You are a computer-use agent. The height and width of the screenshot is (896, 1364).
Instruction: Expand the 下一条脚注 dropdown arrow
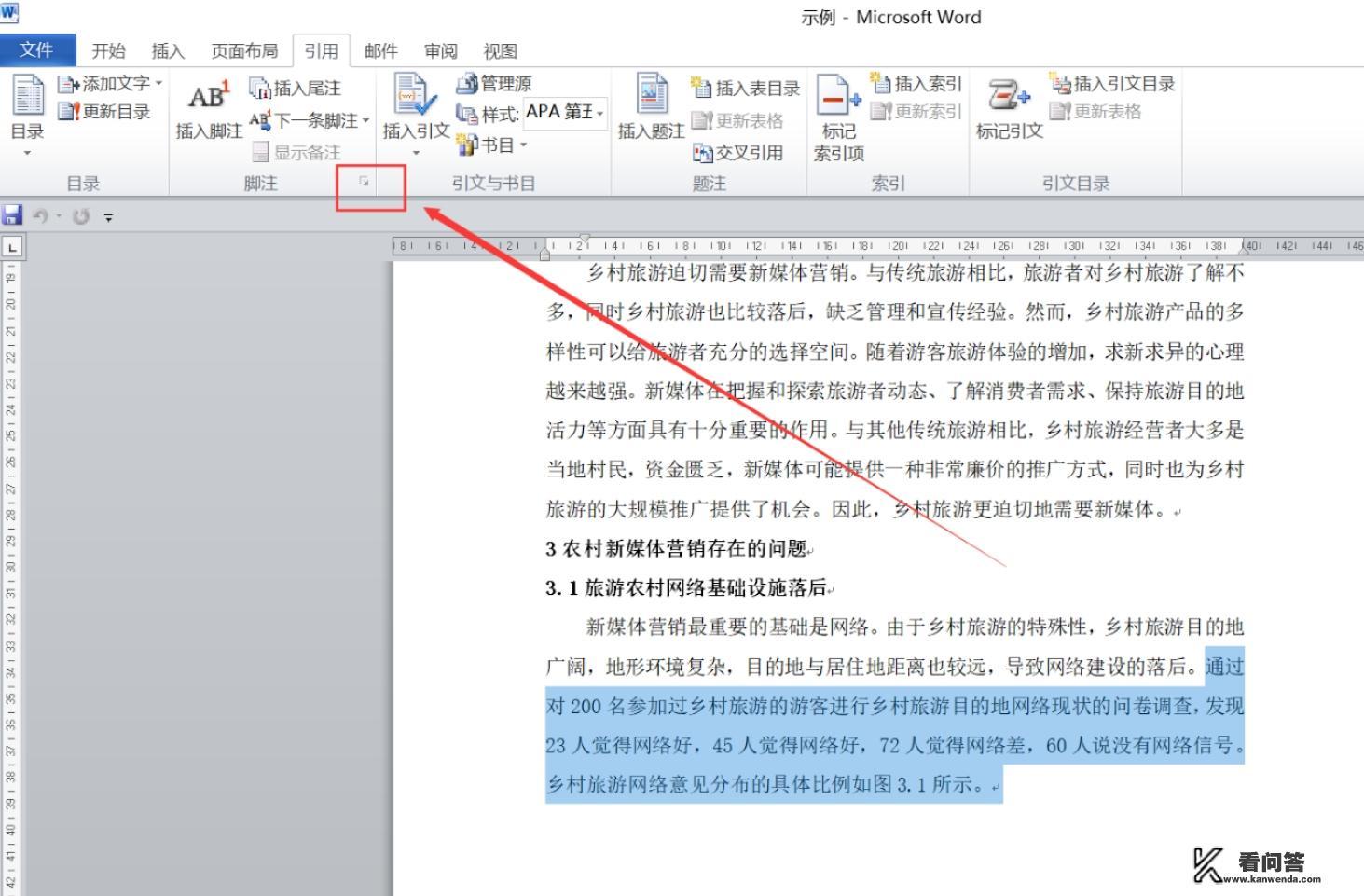[365, 120]
